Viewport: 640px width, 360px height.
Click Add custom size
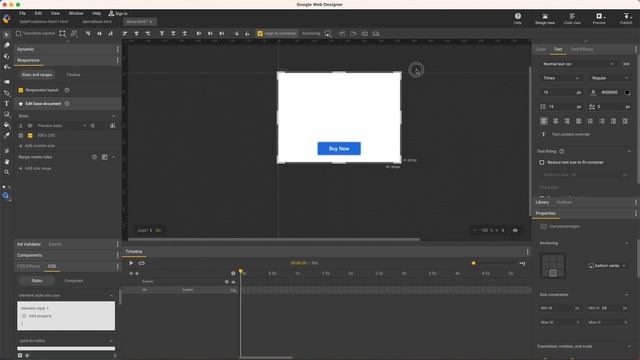(36, 146)
